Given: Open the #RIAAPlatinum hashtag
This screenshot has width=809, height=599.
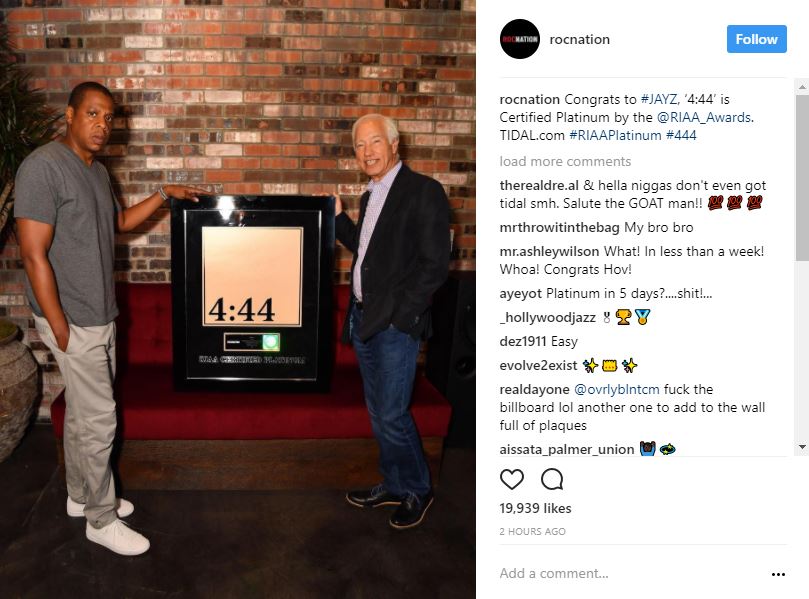Looking at the screenshot, I should [615, 135].
